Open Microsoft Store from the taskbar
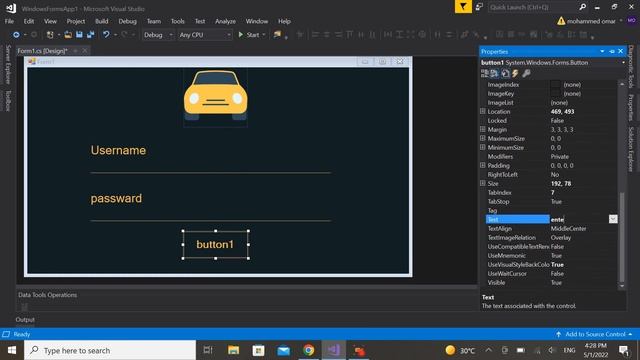The height and width of the screenshot is (360, 640). [258, 350]
